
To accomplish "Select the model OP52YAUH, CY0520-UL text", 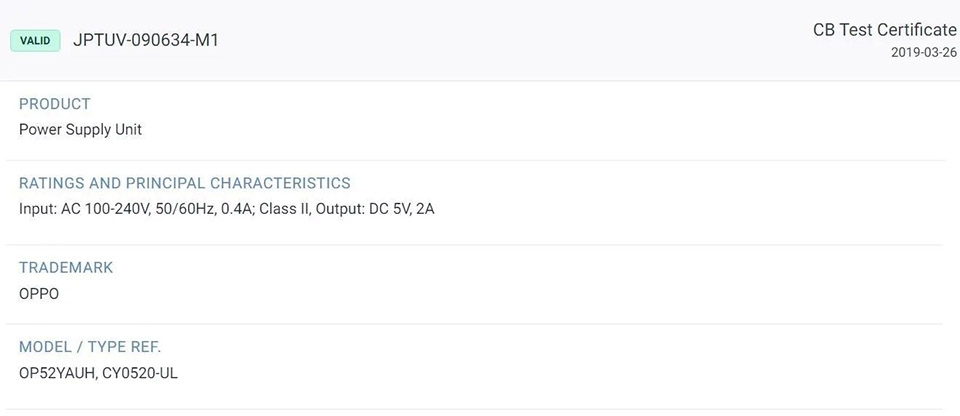I will pos(99,373).
